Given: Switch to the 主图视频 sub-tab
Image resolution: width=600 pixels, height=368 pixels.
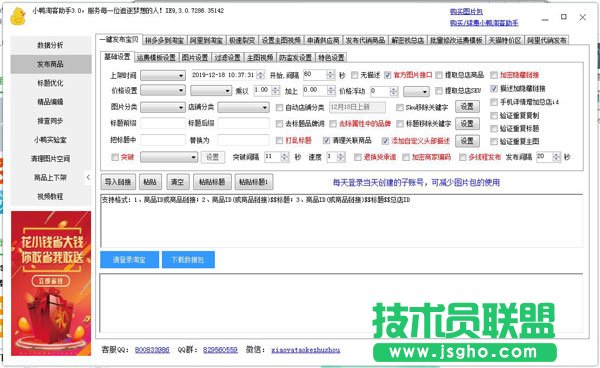Looking at the screenshot, I should (260, 58).
